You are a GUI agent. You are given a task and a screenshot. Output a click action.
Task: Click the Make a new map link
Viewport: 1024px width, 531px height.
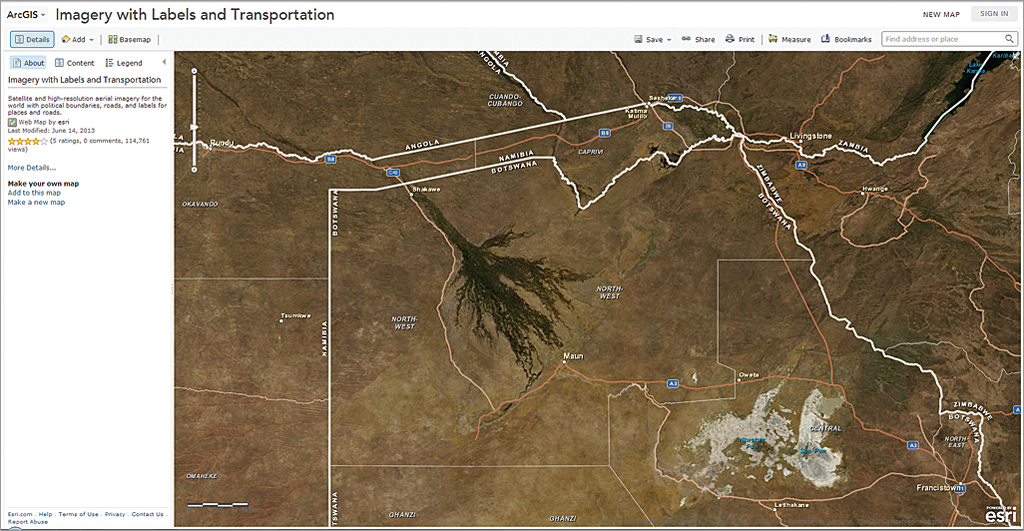36,202
